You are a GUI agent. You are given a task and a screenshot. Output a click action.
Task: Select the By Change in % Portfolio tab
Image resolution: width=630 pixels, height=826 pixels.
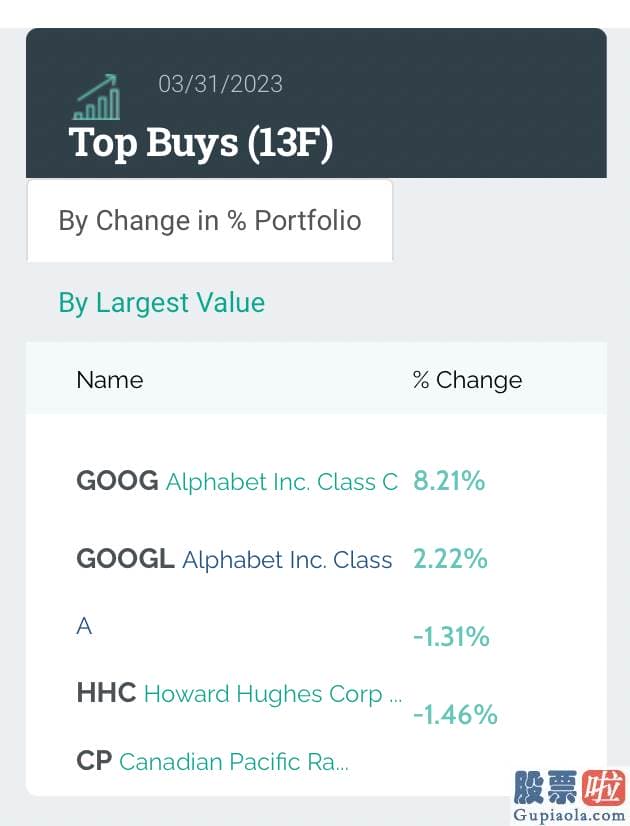coord(210,221)
